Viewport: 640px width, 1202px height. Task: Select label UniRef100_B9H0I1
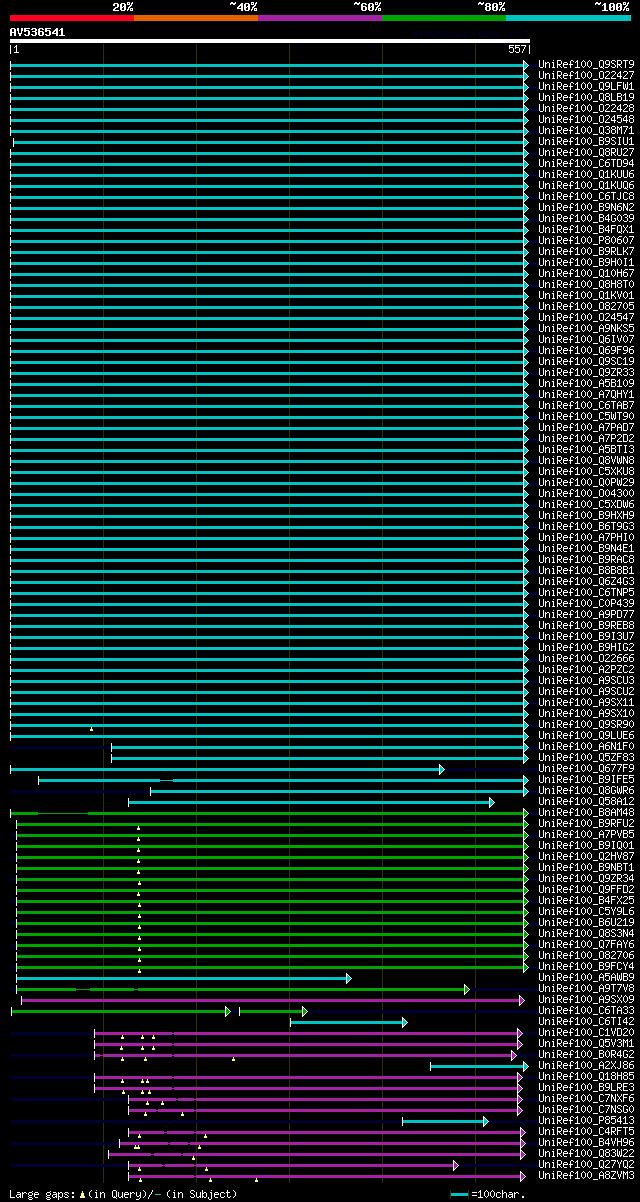point(586,262)
